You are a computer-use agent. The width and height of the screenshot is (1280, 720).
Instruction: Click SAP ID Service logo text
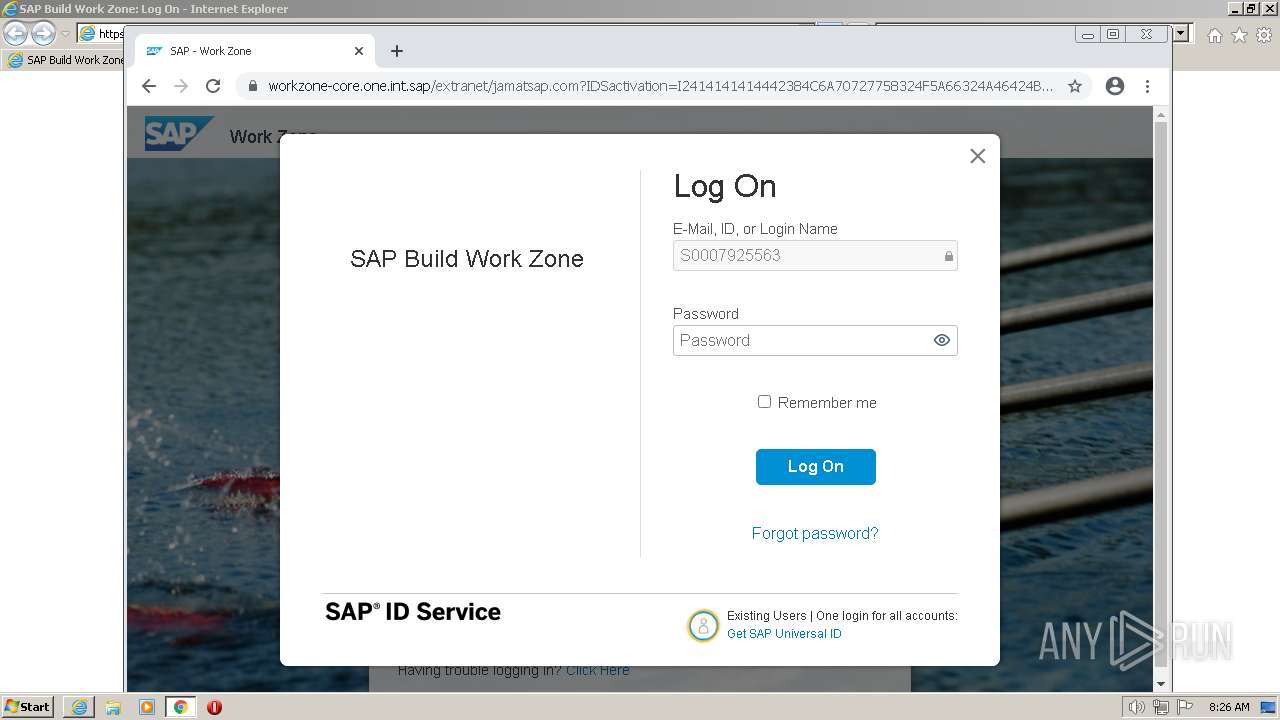(x=413, y=612)
